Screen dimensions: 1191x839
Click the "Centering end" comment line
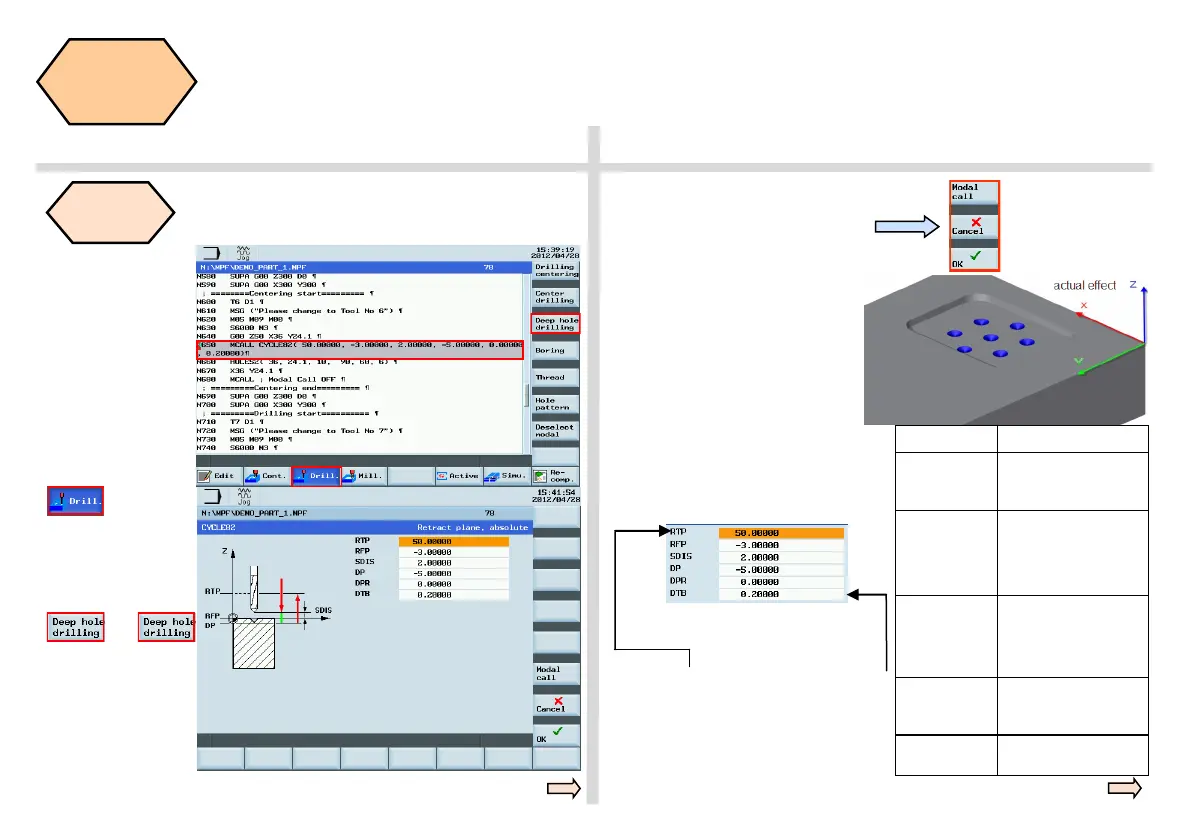(x=286, y=388)
